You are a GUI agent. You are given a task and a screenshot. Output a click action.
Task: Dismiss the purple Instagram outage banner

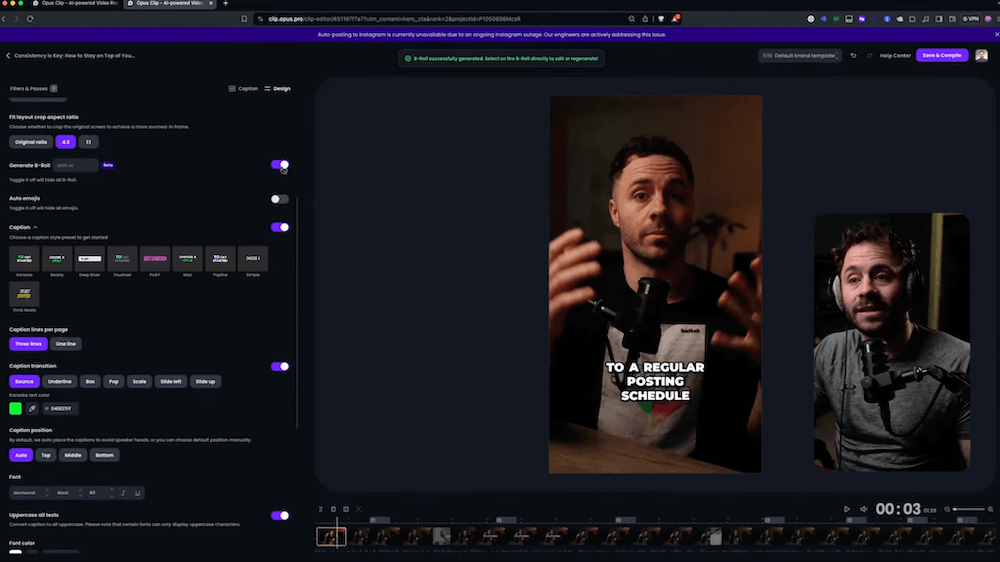point(996,34)
